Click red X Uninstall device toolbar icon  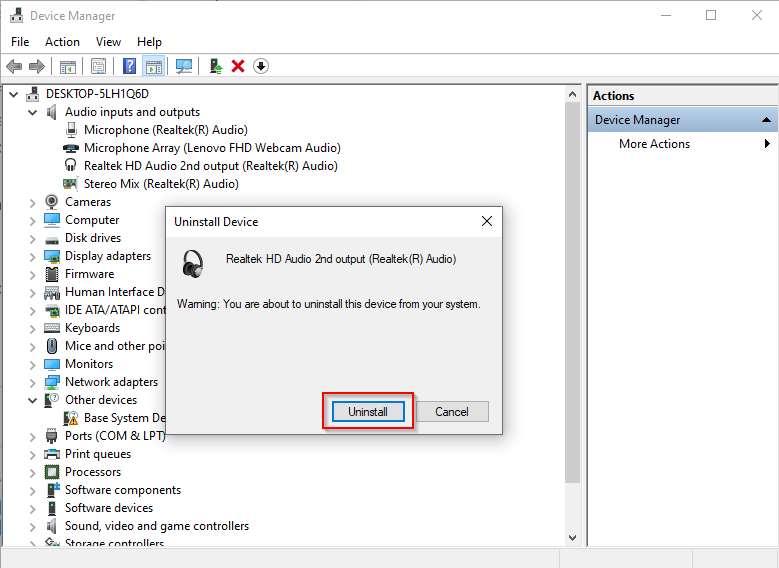coord(238,66)
